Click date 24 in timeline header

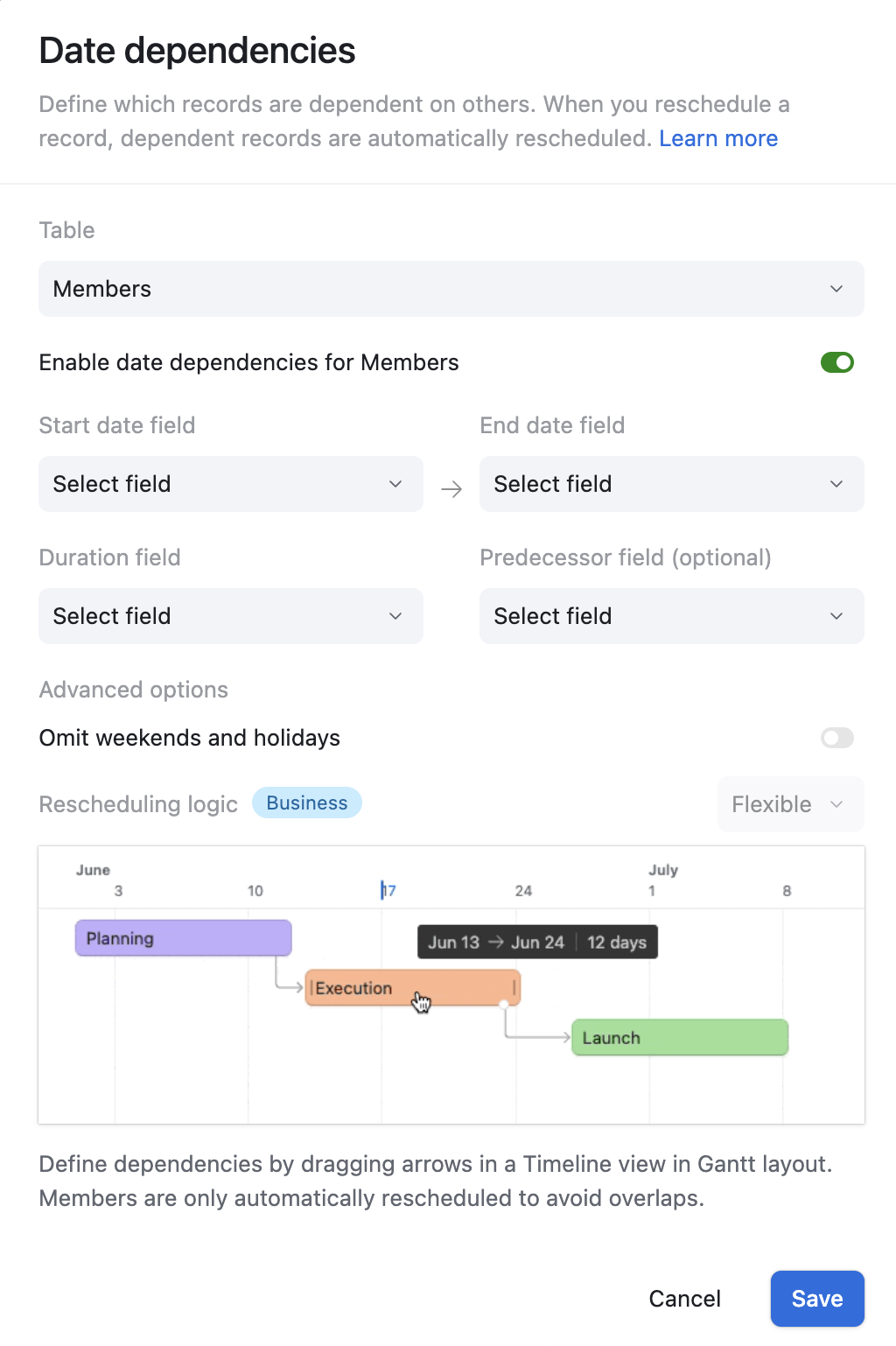pyautogui.click(x=523, y=891)
